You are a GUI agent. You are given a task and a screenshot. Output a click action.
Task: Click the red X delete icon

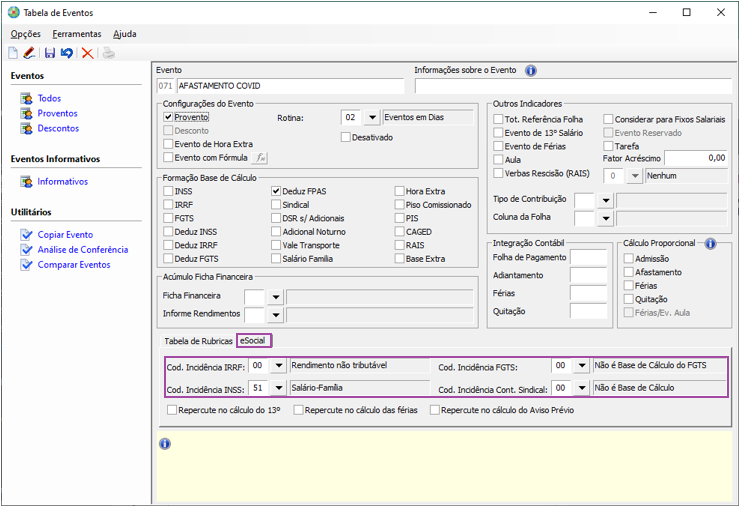(87, 53)
